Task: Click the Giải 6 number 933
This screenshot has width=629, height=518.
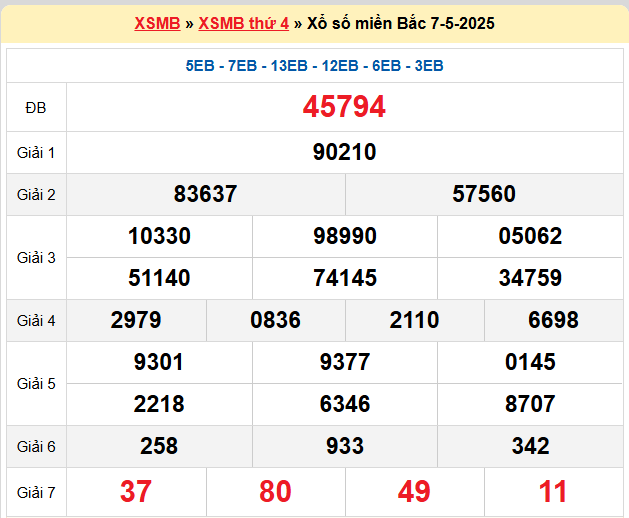Action: tap(345, 446)
